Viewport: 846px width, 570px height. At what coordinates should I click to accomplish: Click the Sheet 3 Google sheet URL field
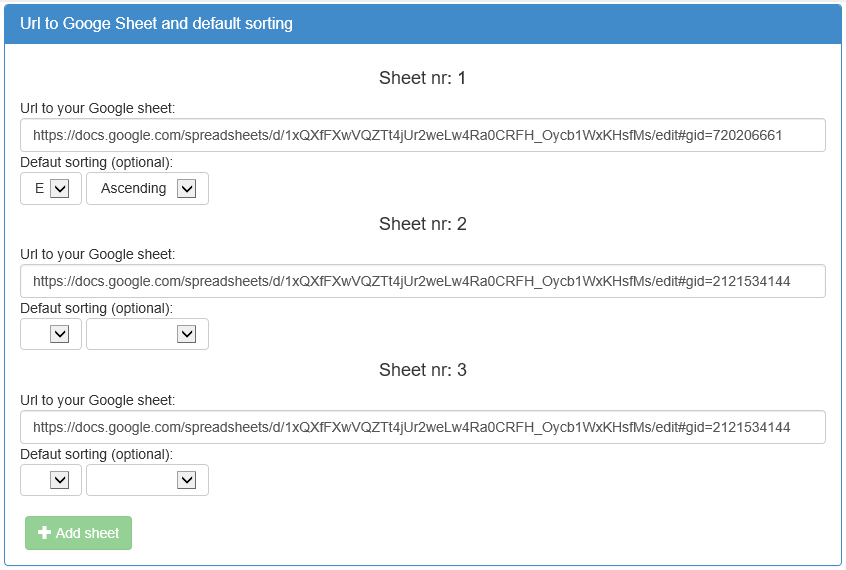click(x=422, y=427)
